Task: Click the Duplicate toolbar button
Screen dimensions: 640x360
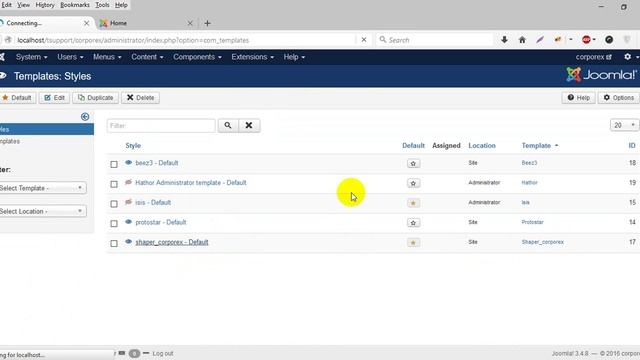Action: pos(96,98)
